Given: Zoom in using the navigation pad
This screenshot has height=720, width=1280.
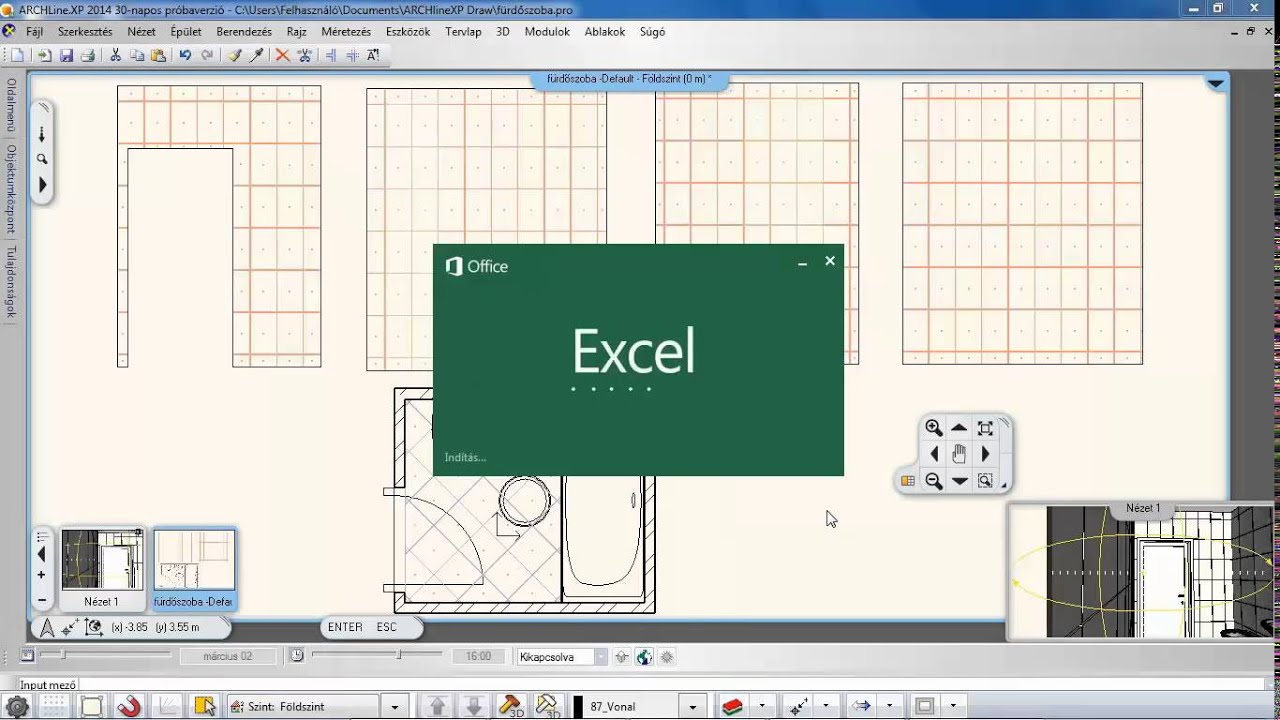Looking at the screenshot, I should click(x=934, y=428).
